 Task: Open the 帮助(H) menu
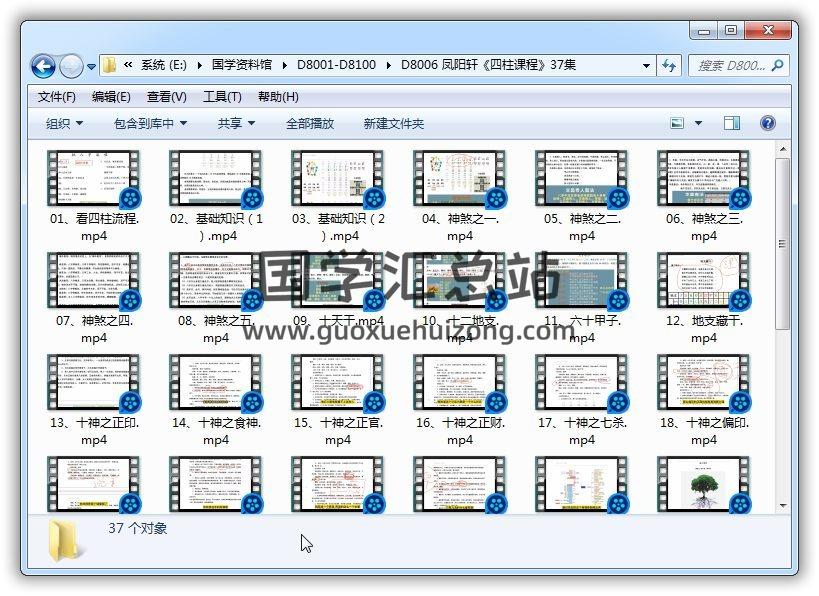point(278,97)
